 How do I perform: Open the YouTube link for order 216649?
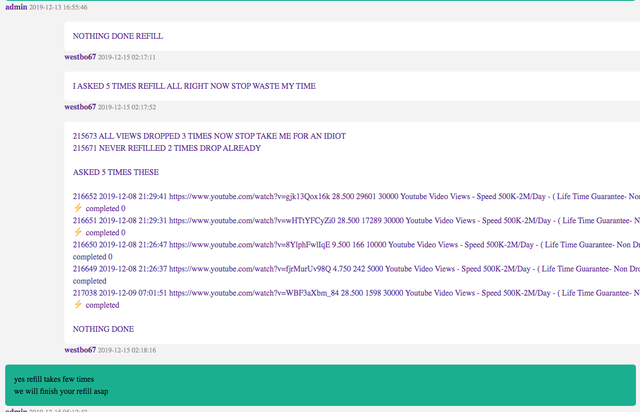[250, 269]
